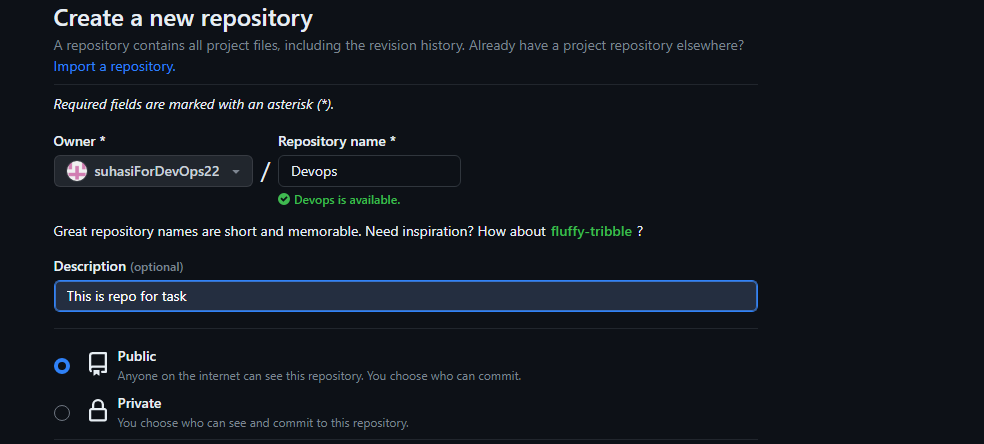Click the Public repository book icon
The image size is (984, 444).
(98, 364)
